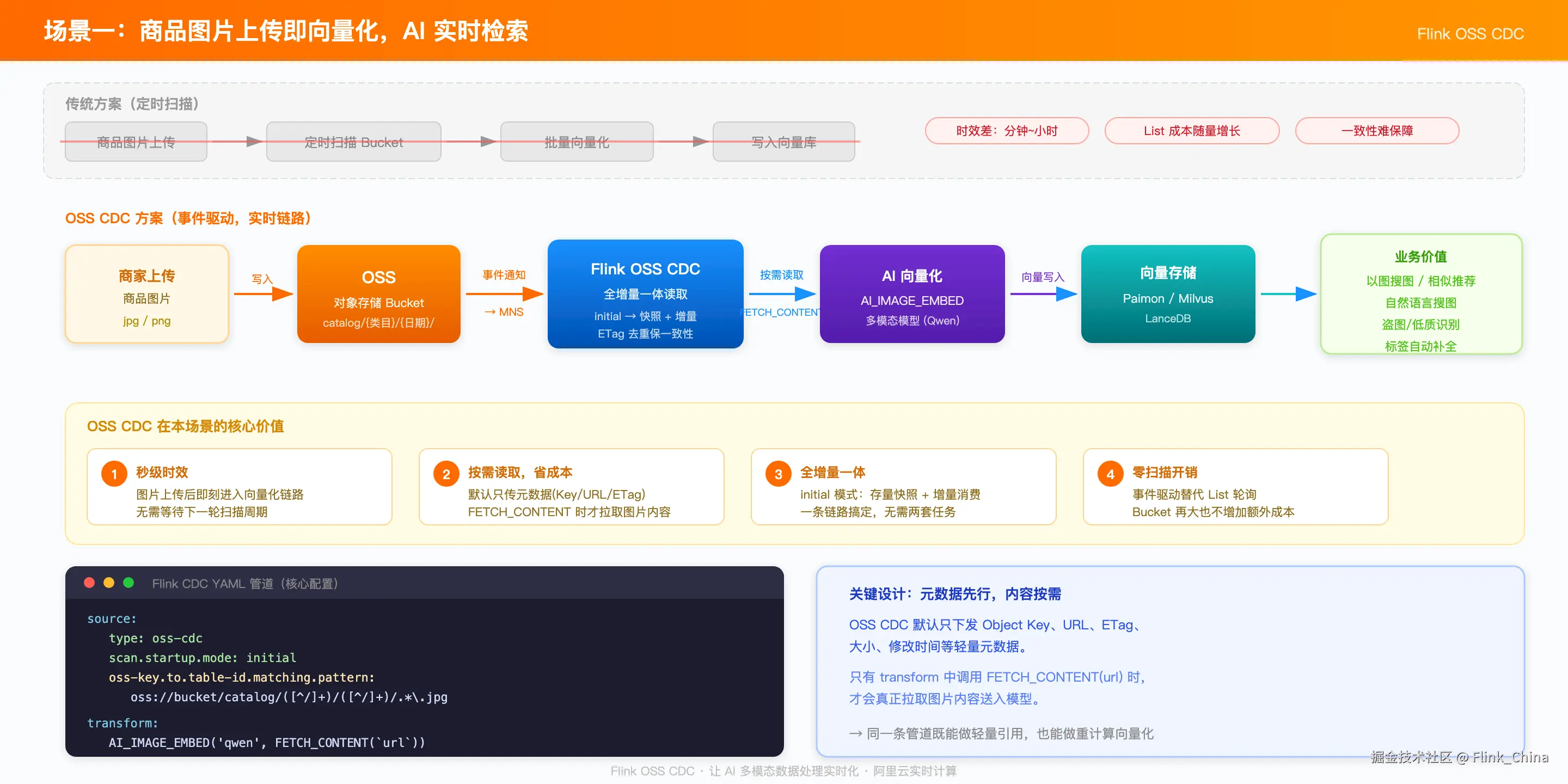Click the oss://bucket/catalog regex line
The image size is (1568, 784).
pyautogui.click(x=289, y=697)
